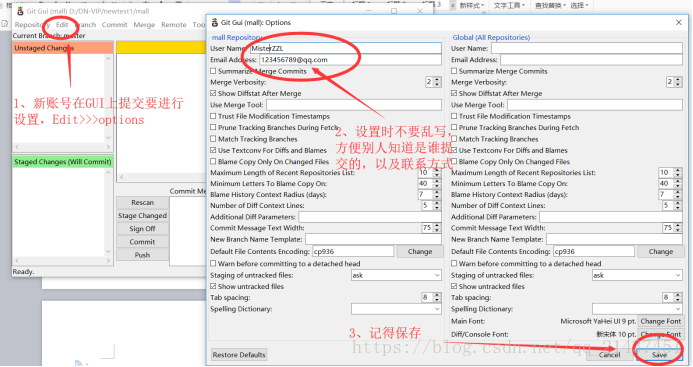Select the Unstaged Changes header

[x=63, y=48]
